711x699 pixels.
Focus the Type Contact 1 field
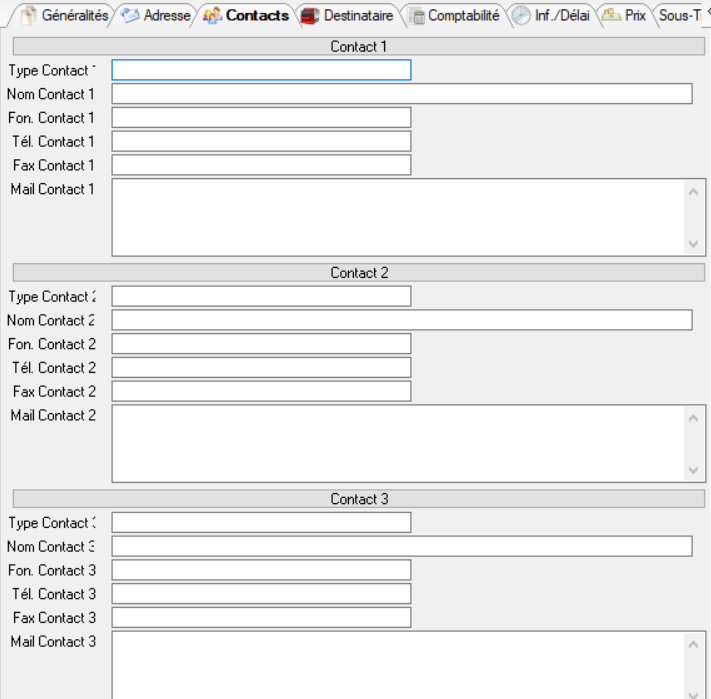coord(261,70)
